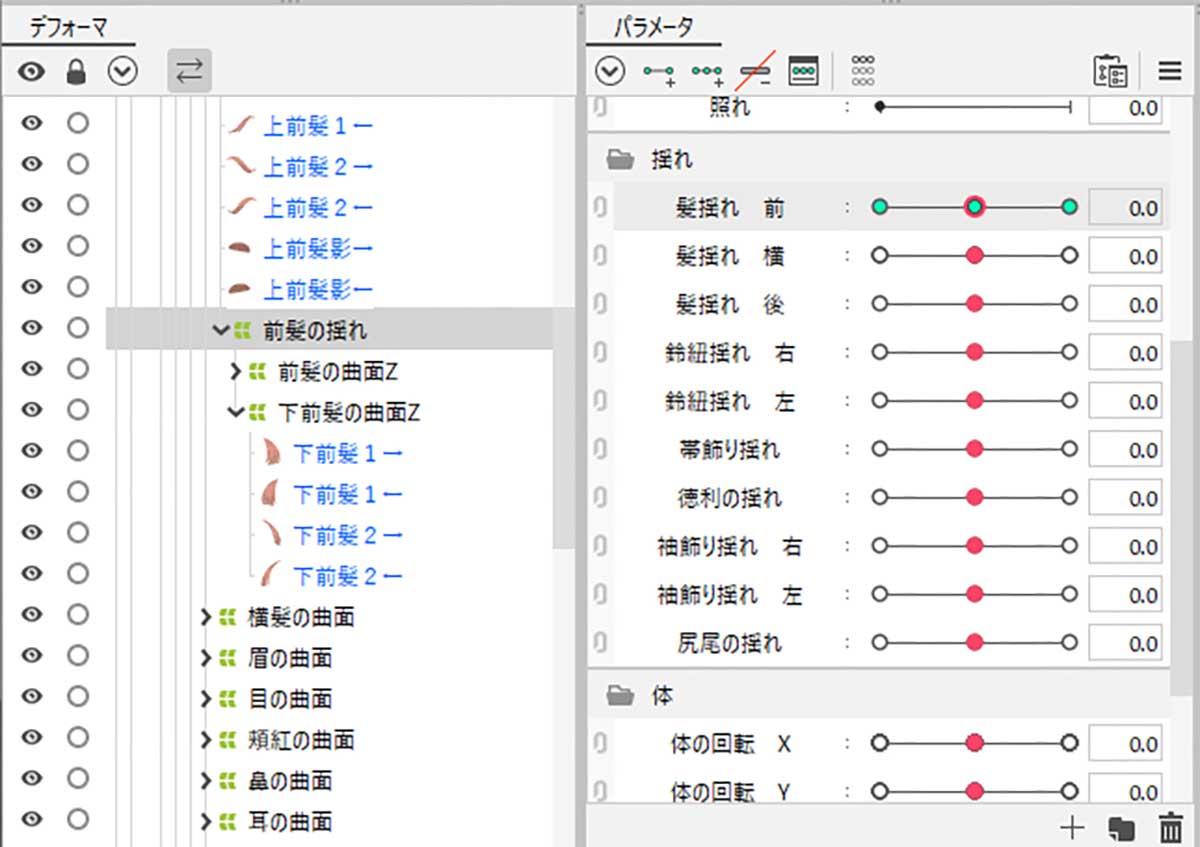Click the value field of 尻尾の揺れ

point(1125,643)
